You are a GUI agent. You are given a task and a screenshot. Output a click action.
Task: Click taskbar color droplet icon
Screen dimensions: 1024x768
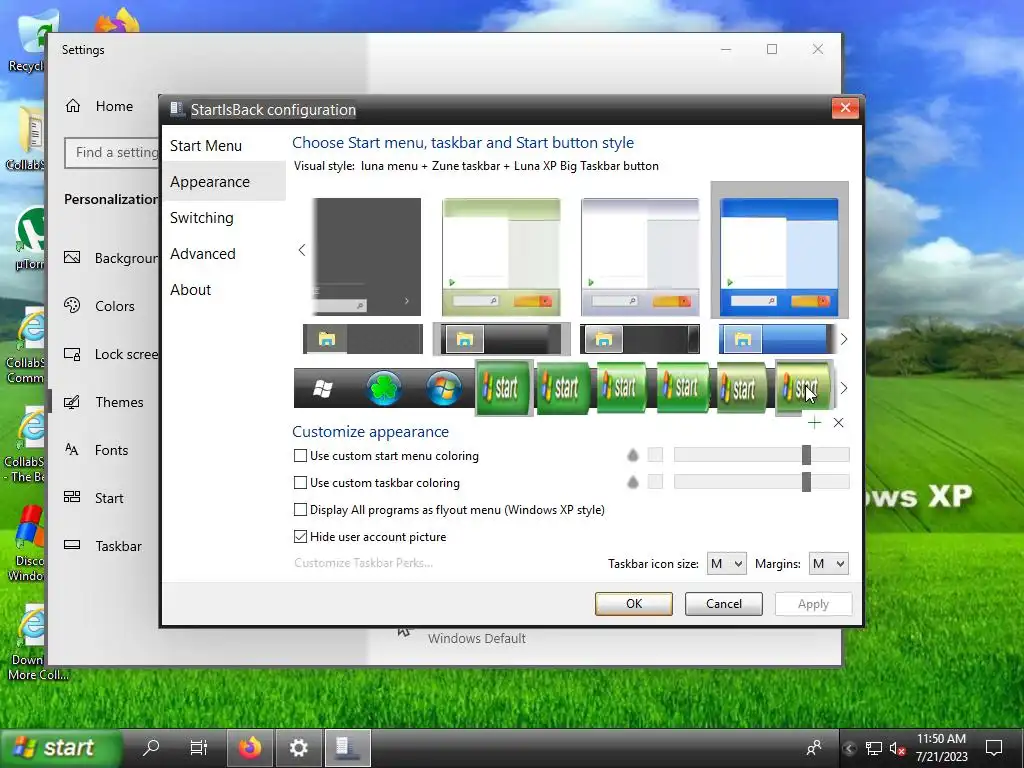point(632,482)
